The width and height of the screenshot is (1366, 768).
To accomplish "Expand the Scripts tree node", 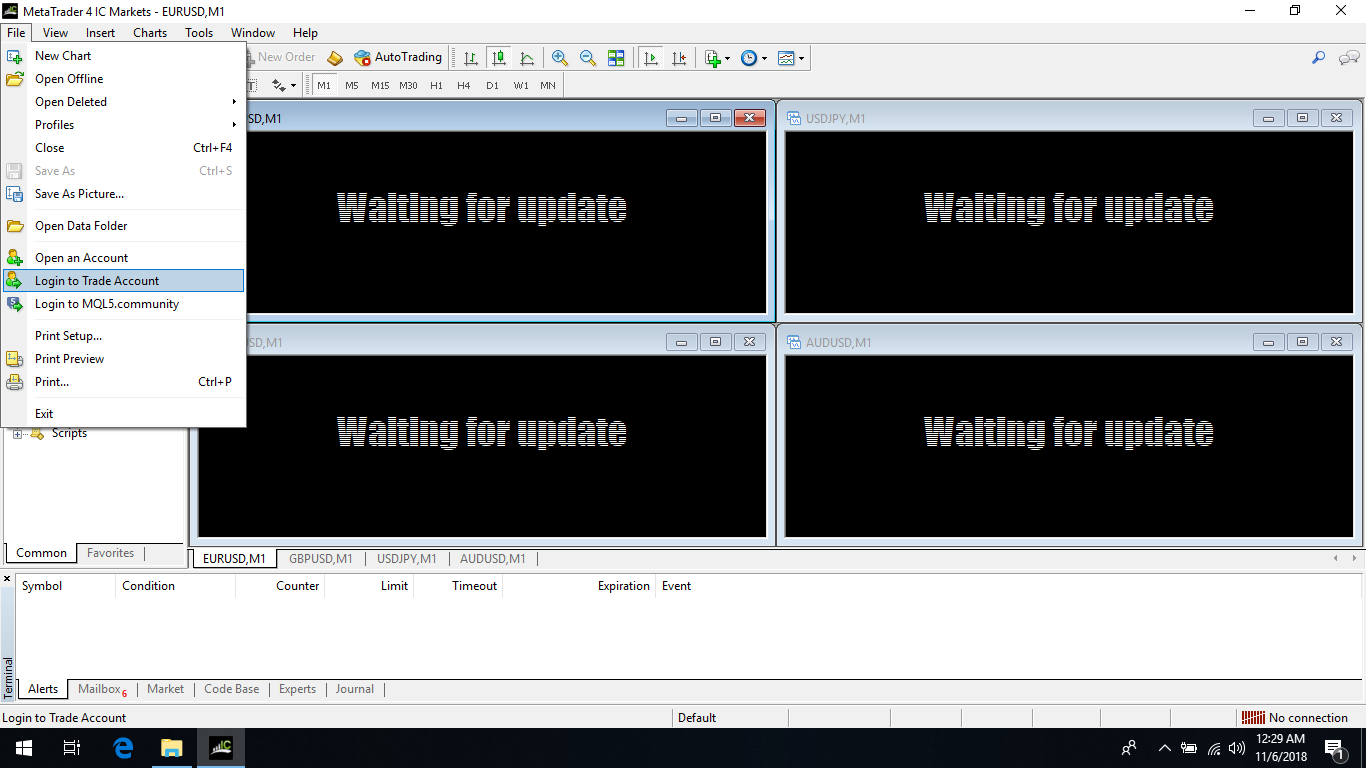I will click(x=17, y=434).
